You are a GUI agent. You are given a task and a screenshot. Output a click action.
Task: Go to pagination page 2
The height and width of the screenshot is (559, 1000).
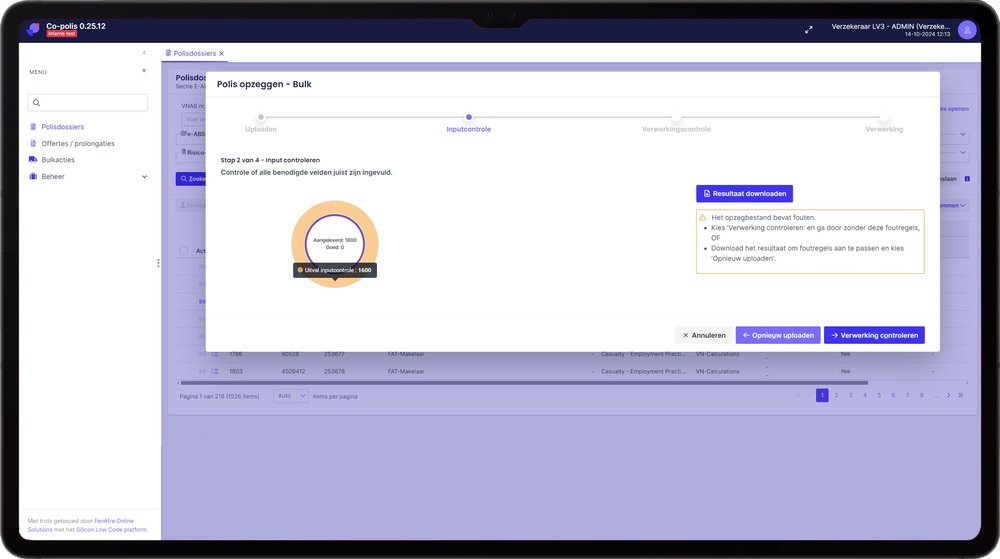point(837,395)
